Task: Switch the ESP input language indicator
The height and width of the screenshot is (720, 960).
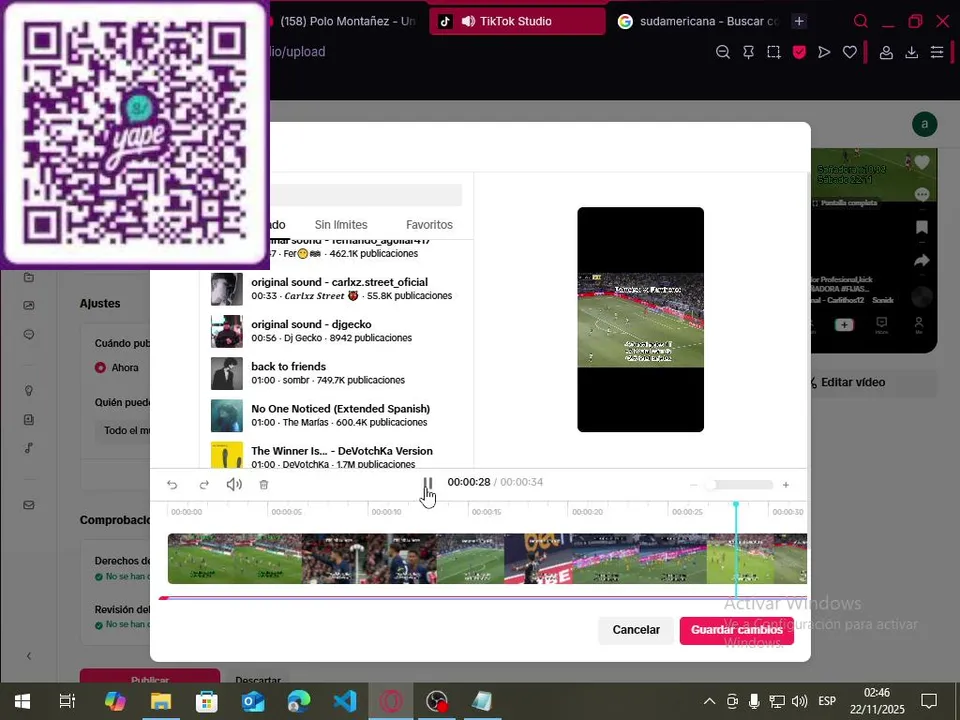Action: 827,701
